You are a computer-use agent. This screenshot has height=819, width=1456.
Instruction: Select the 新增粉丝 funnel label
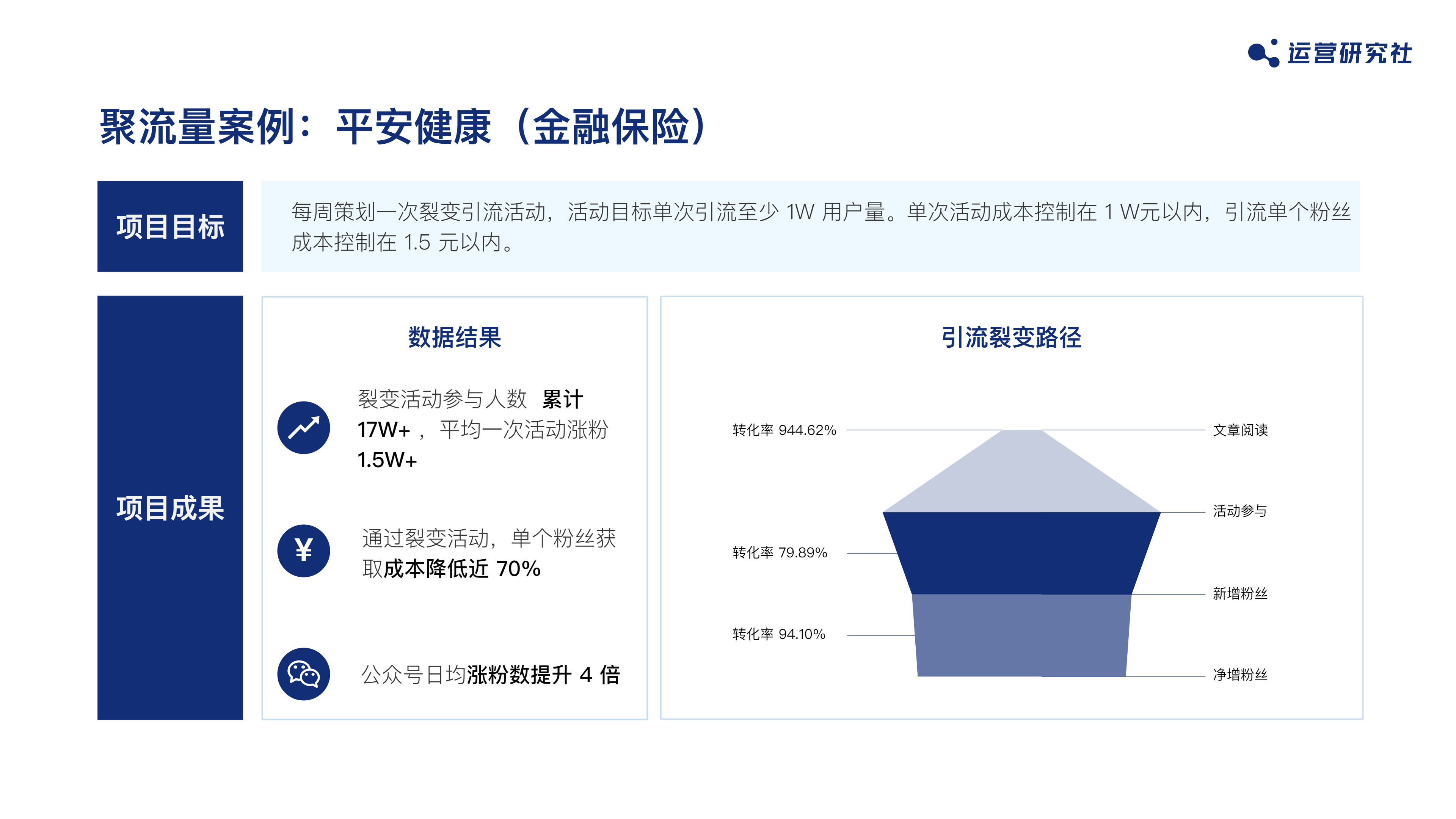click(x=1240, y=593)
